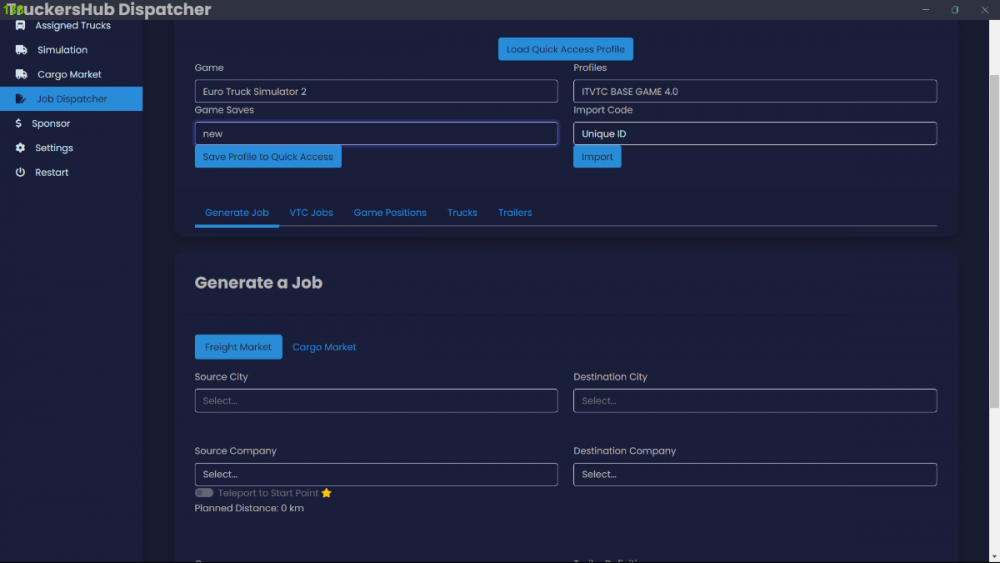Click the Settings gear icon
Image resolution: width=1000 pixels, height=563 pixels.
20,148
